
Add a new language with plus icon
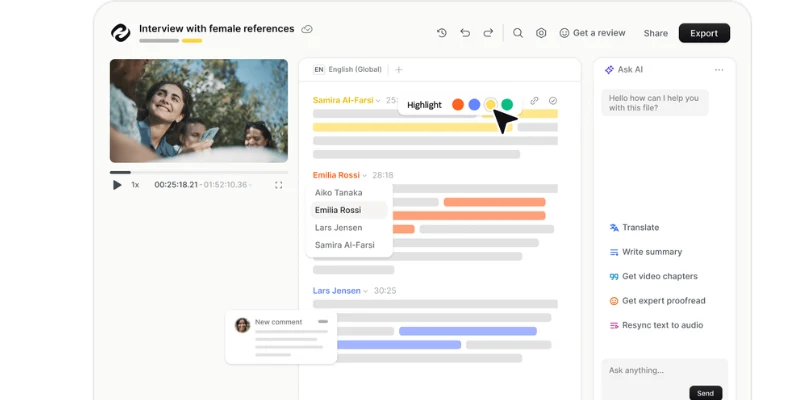pyautogui.click(x=399, y=69)
